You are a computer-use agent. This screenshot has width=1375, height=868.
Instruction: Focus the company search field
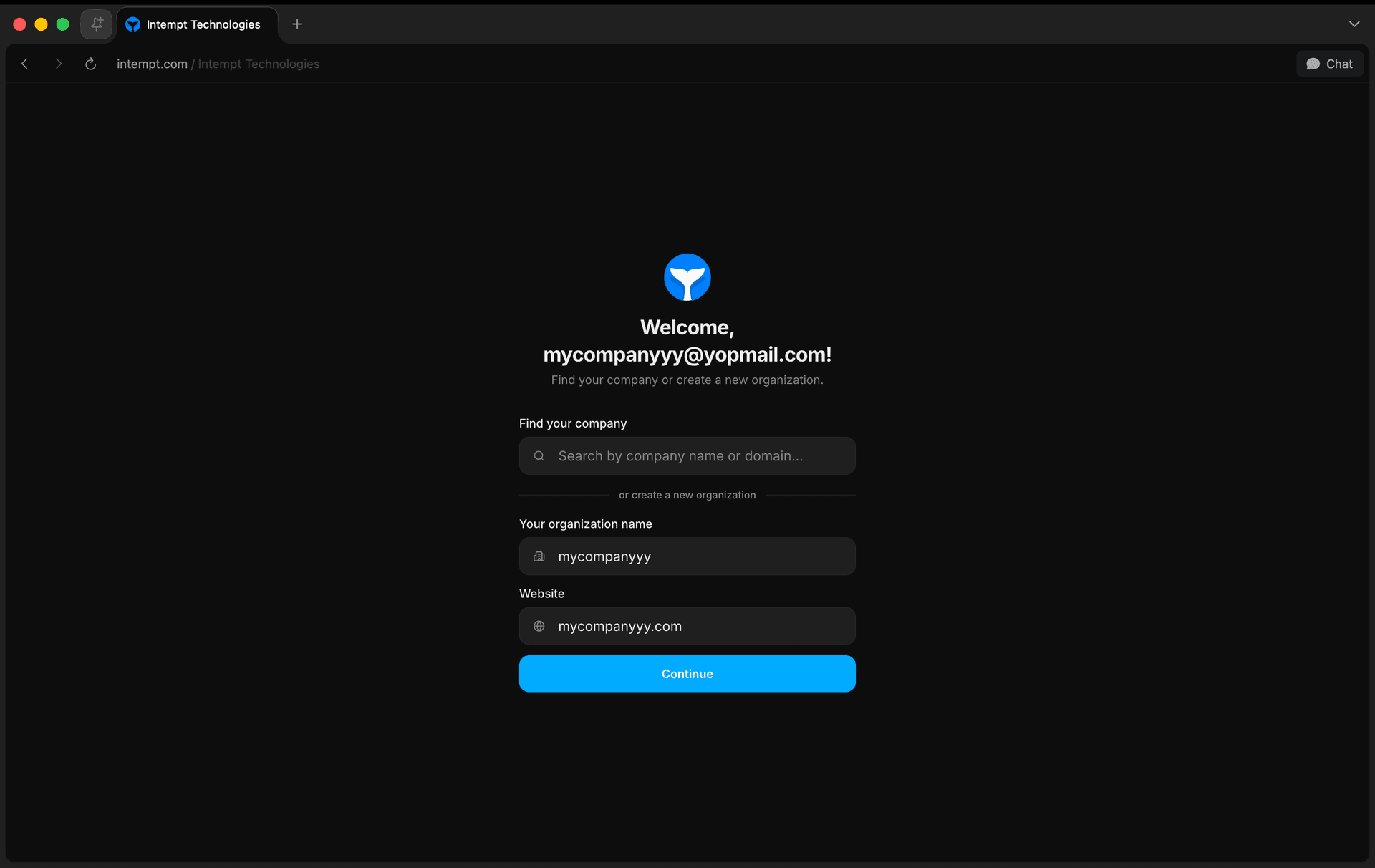[x=687, y=456]
